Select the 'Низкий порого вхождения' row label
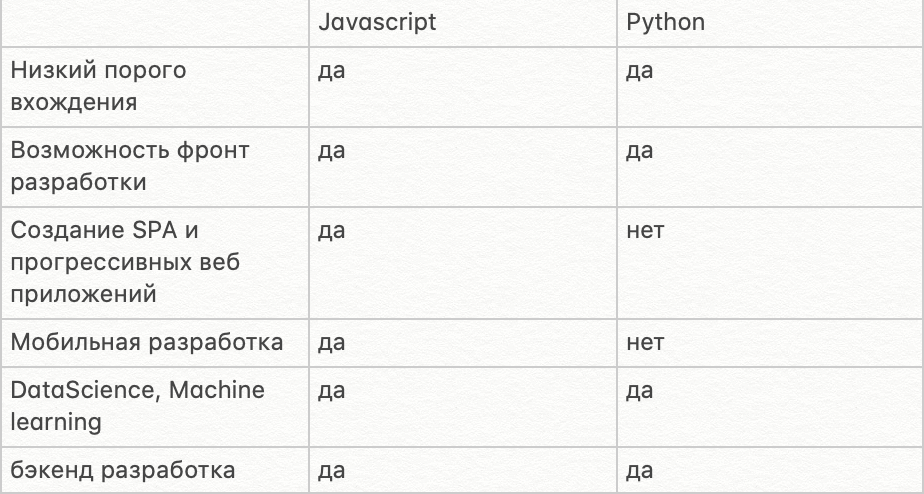 pos(98,86)
